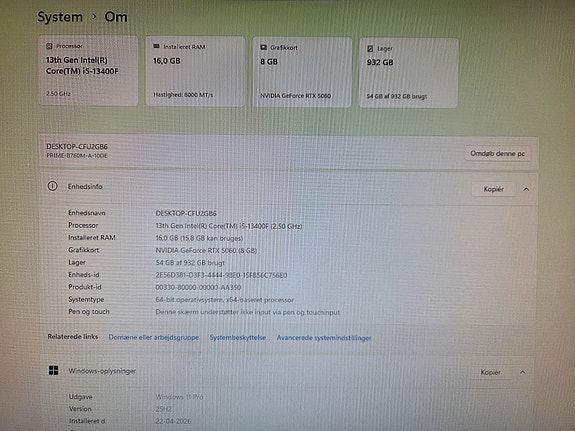Copy device info with Enhedsinfo Kopiér button
The height and width of the screenshot is (431, 575).
[494, 189]
